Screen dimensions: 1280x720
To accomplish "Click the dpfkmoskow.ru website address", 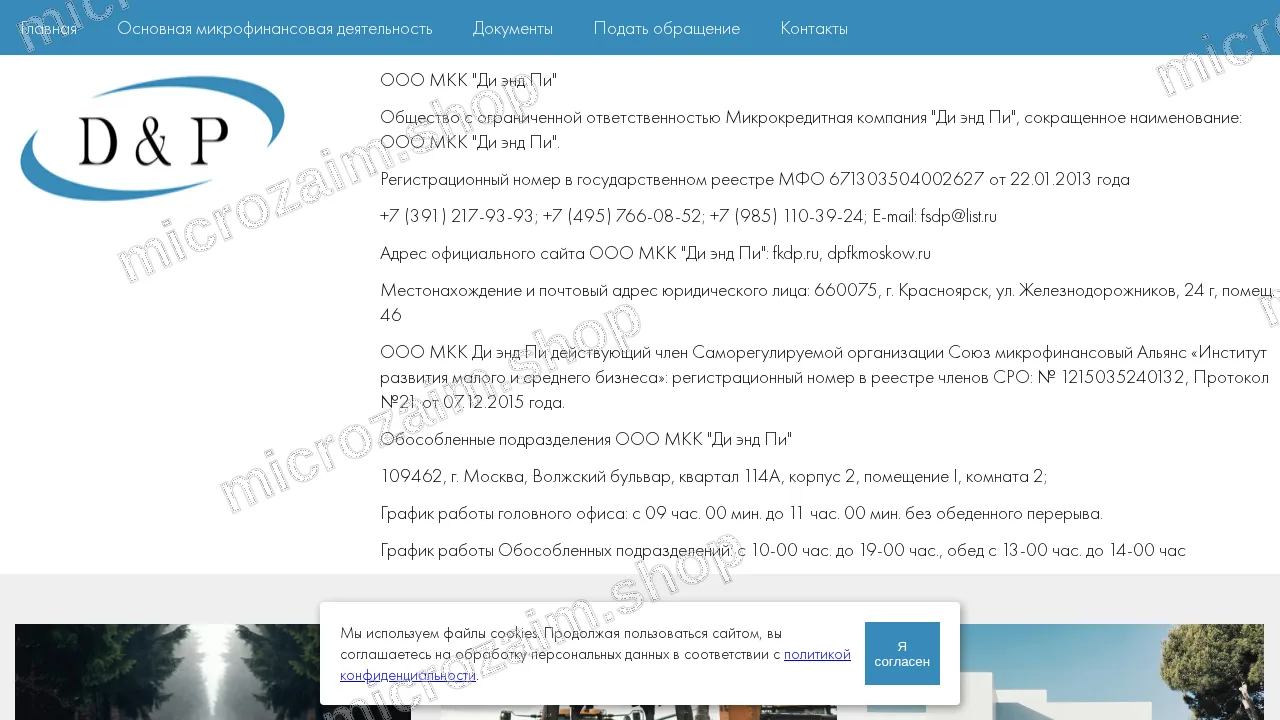I will pos(879,253).
